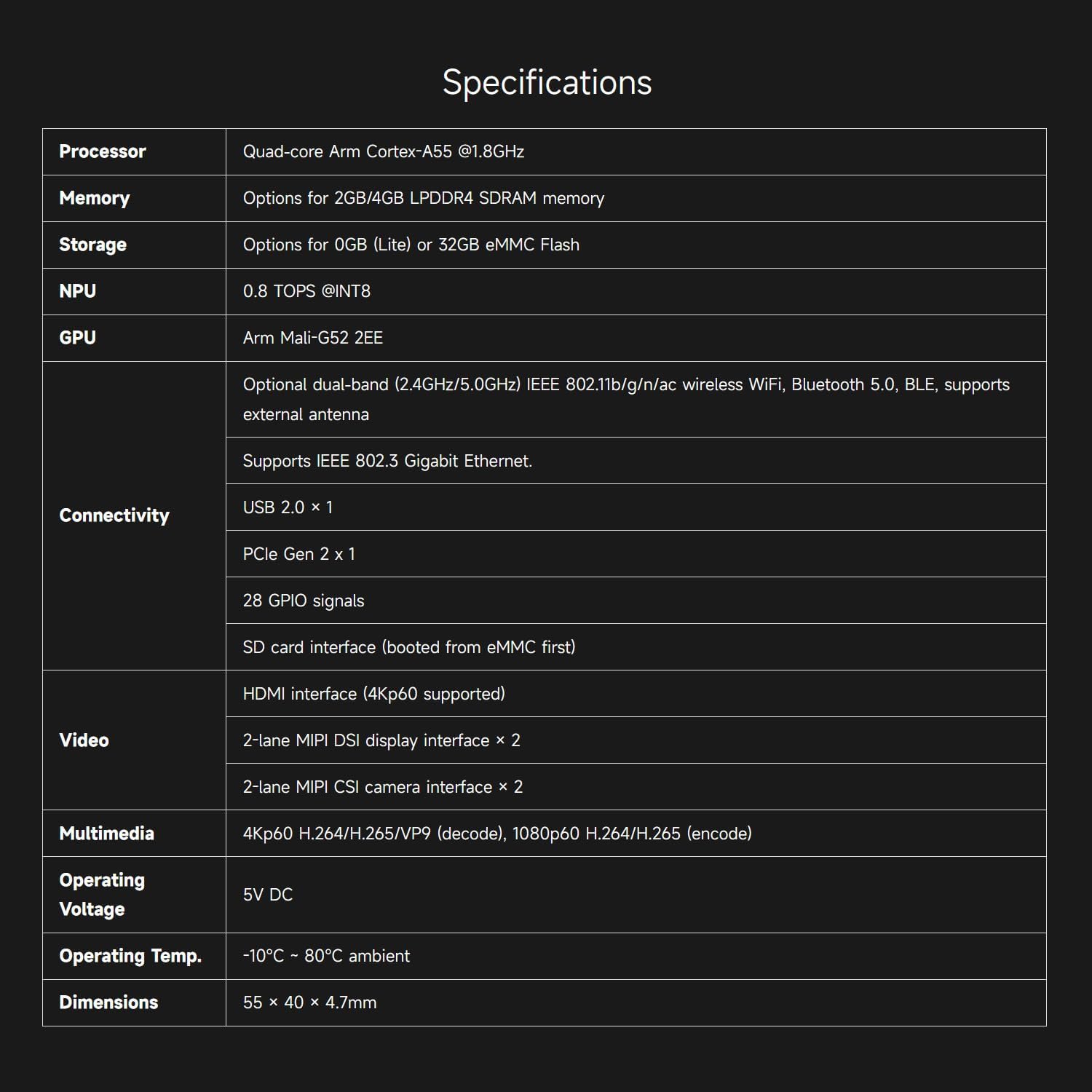
Task: Click the 2GB/4GB LPDDR4 SDRAM memory text
Action: coord(469,198)
